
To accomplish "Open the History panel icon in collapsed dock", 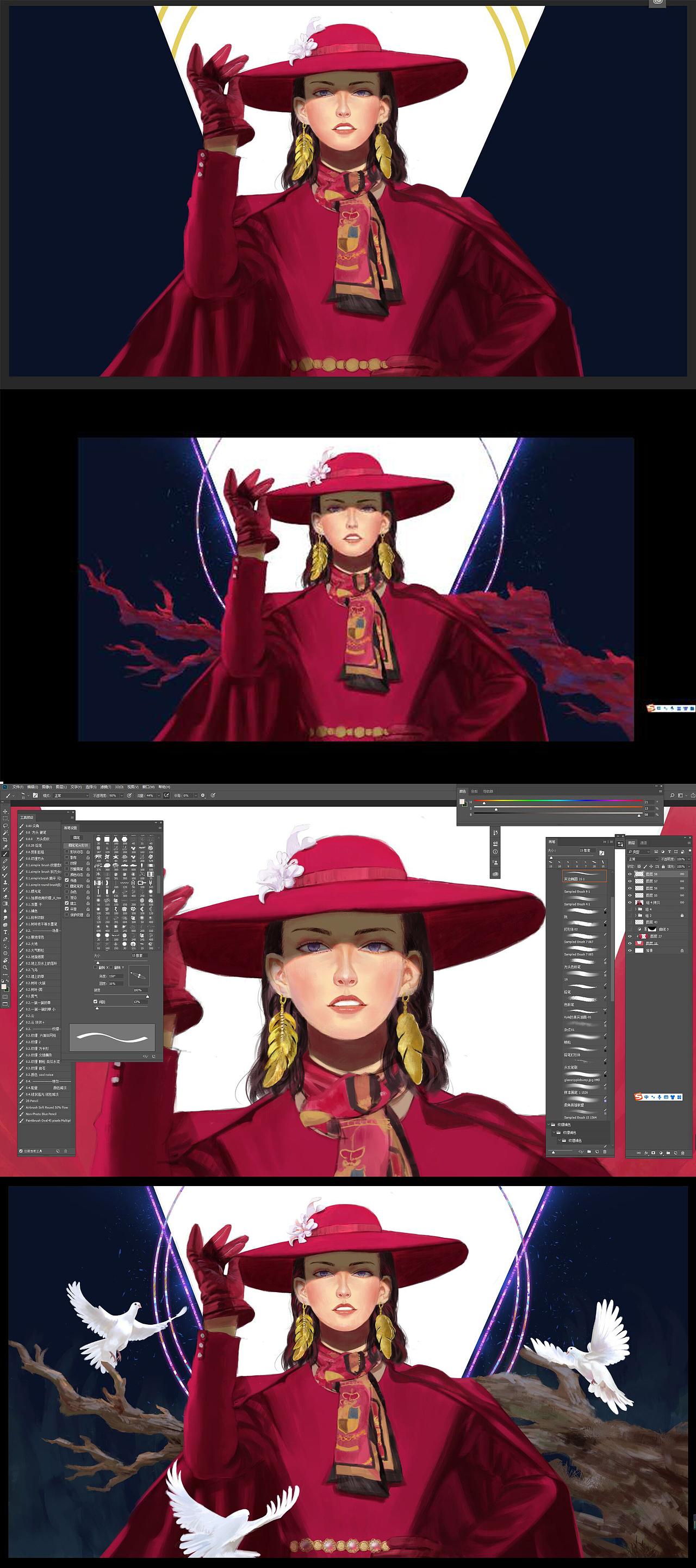I will tap(496, 833).
